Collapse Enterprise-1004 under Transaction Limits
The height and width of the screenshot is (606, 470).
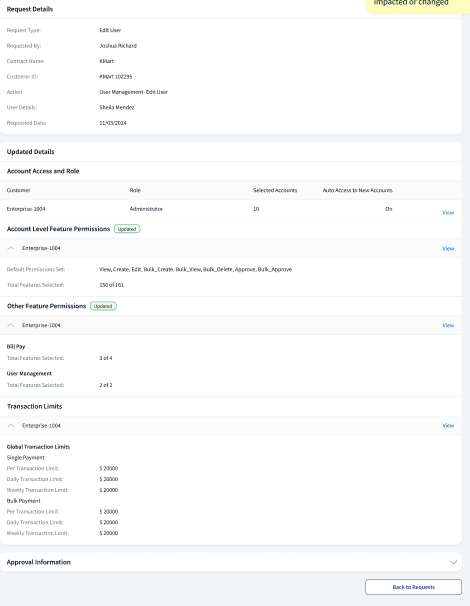coord(11,426)
